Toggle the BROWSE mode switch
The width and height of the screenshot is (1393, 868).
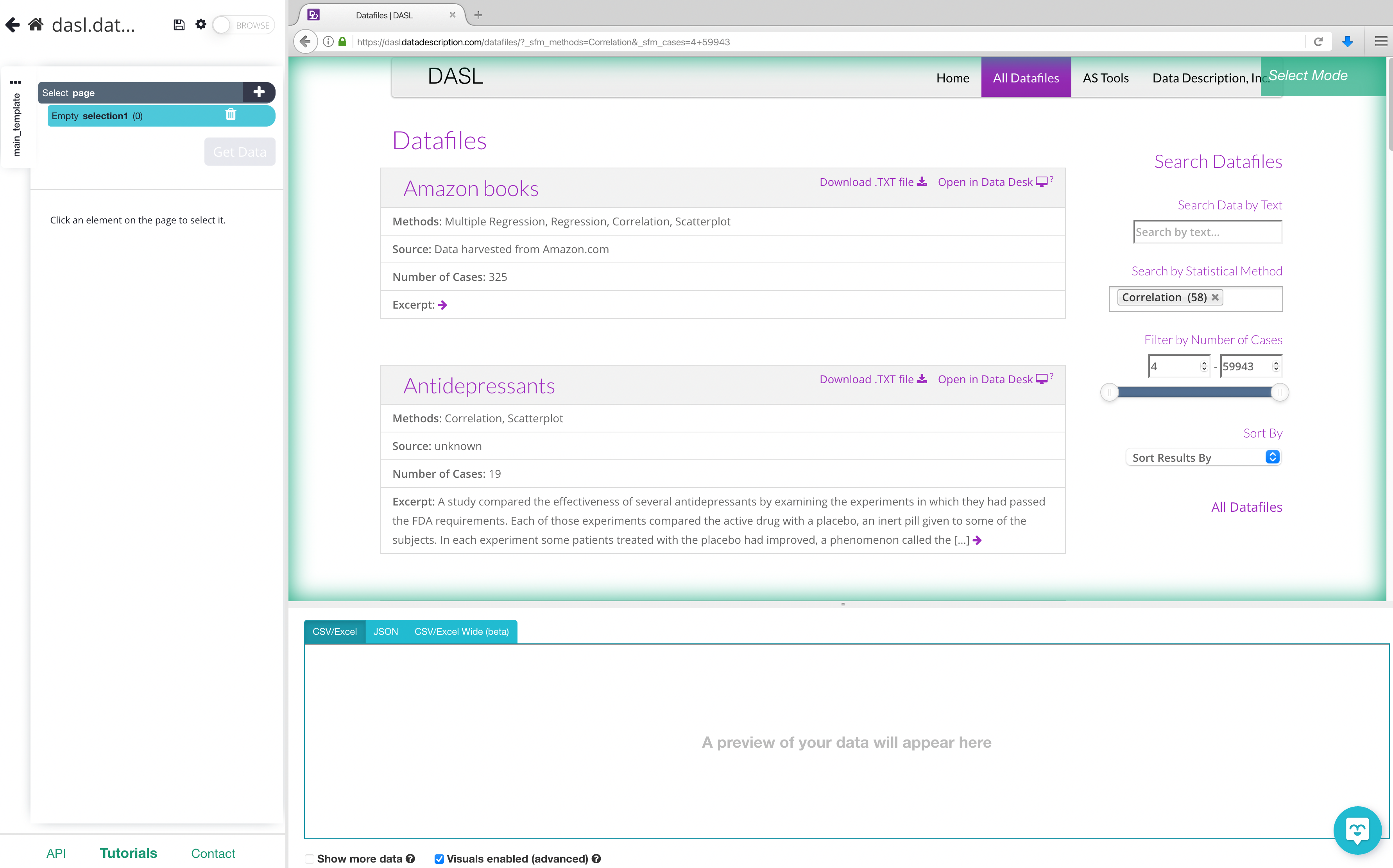click(244, 25)
